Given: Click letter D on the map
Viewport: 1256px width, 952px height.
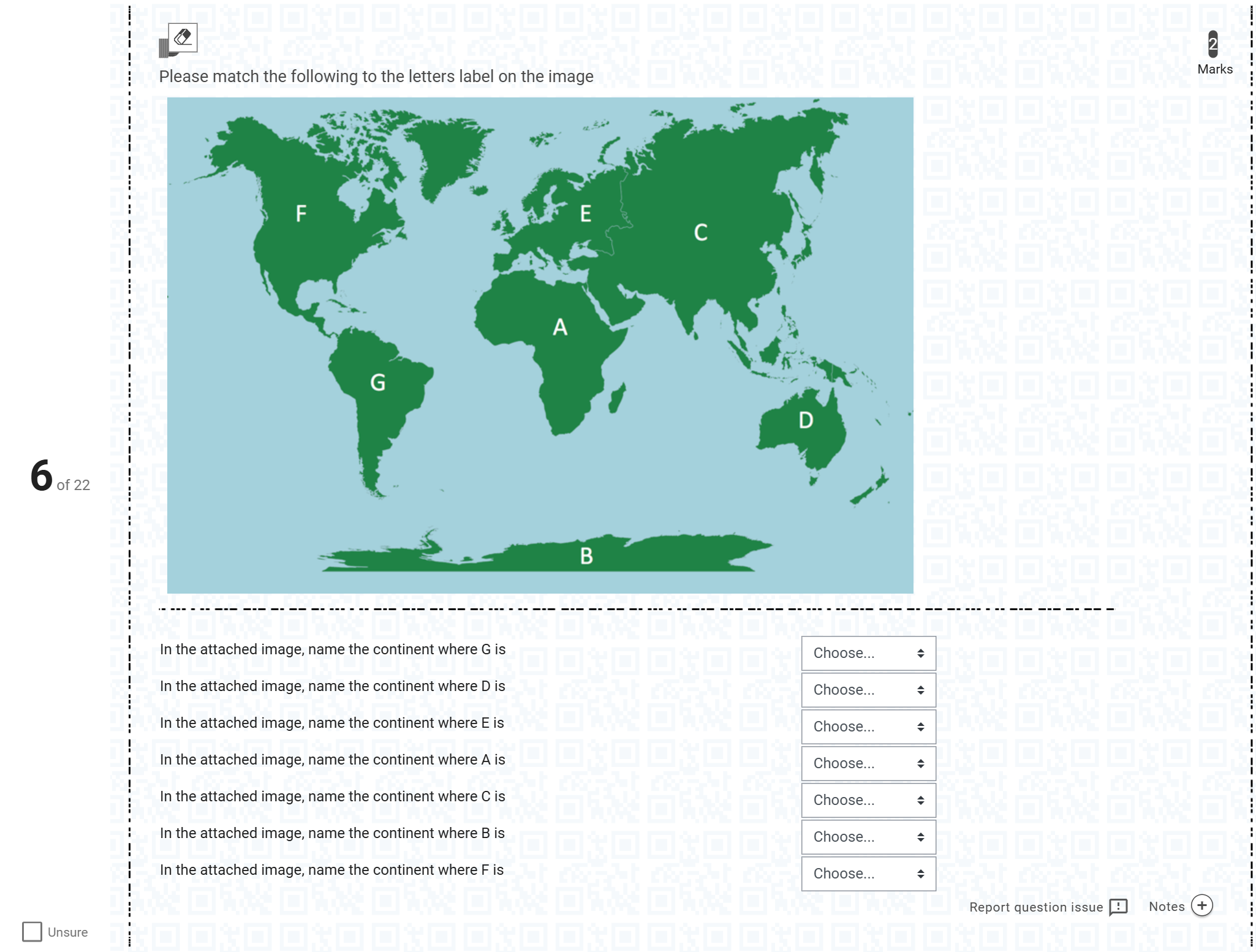Looking at the screenshot, I should pyautogui.click(x=806, y=420).
